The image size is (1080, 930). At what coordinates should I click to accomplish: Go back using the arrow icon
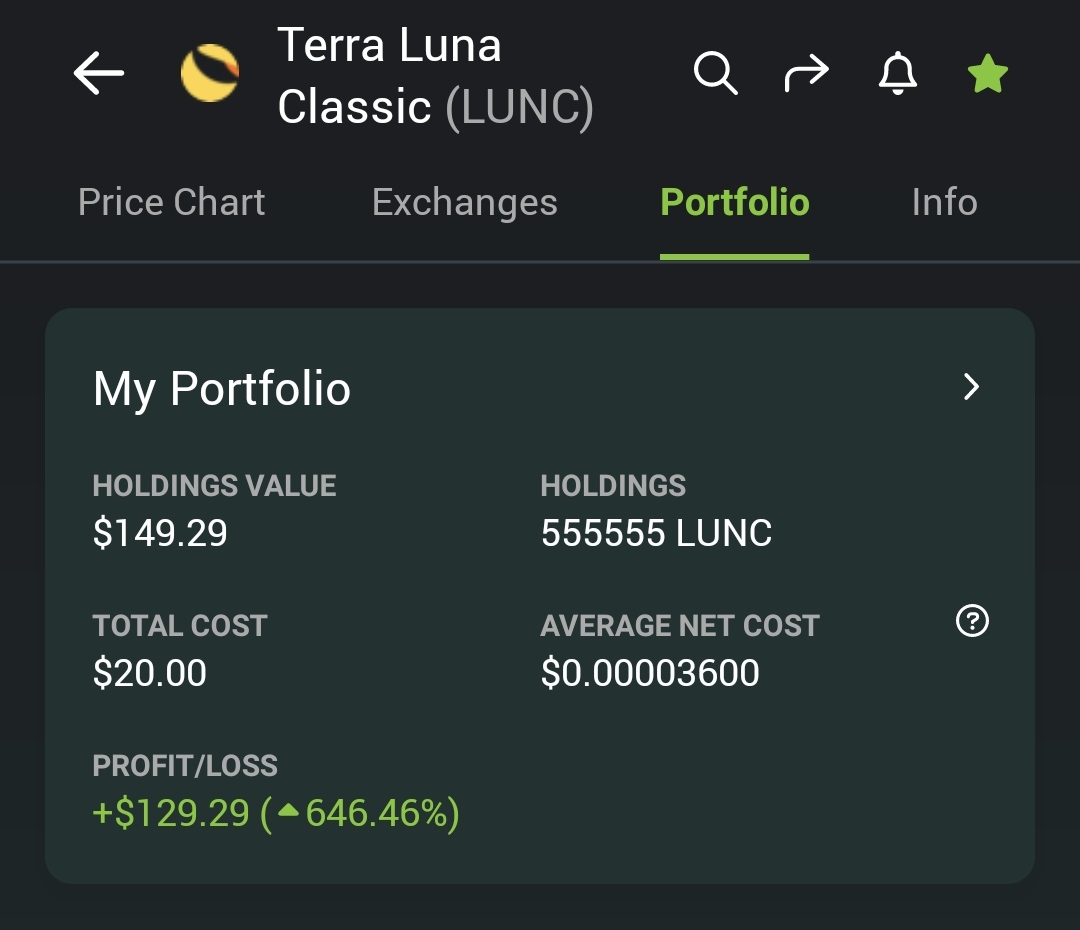98,72
